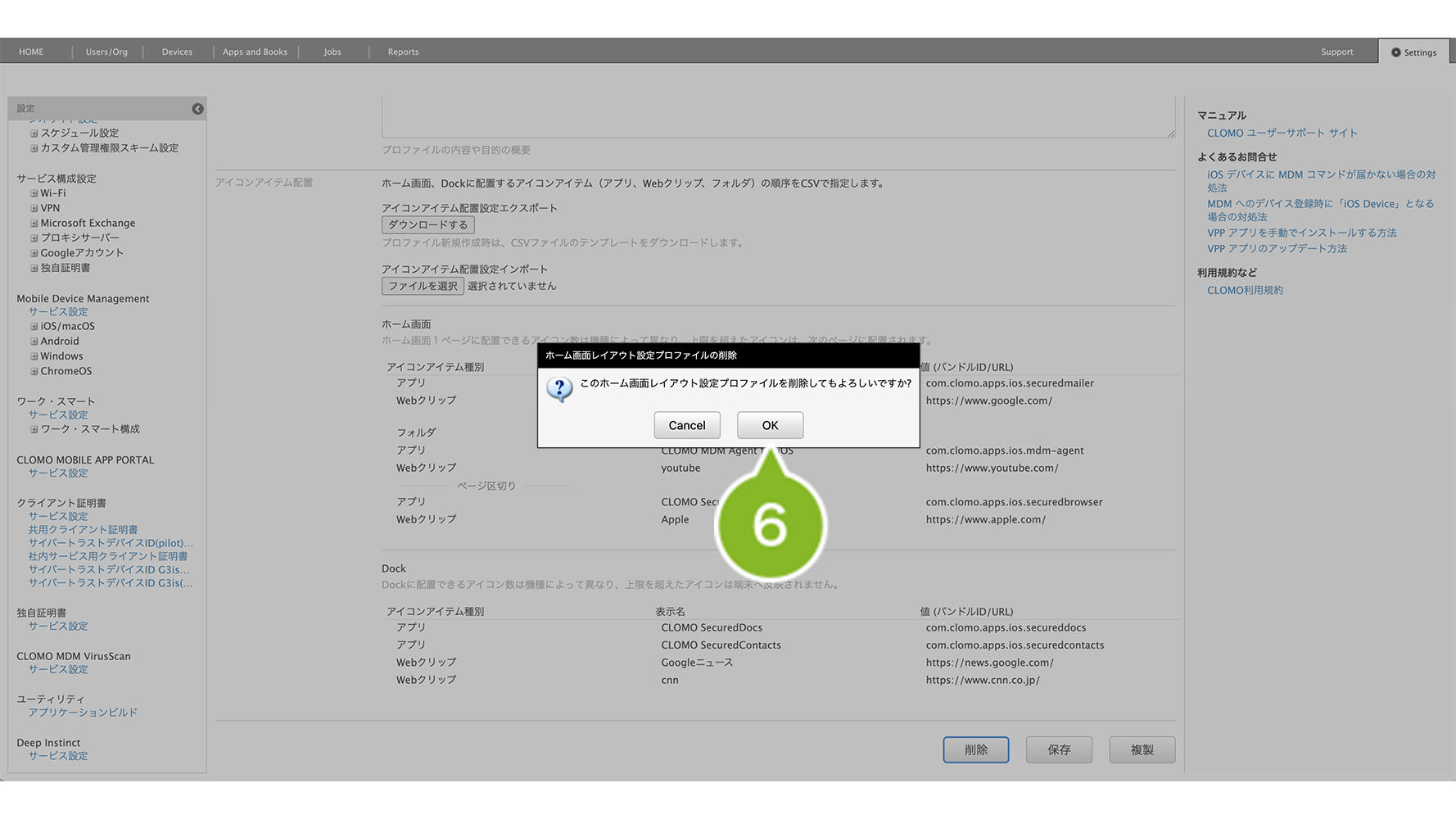1456x819 pixels.
Task: Click the Settings gear icon
Action: 1395,52
